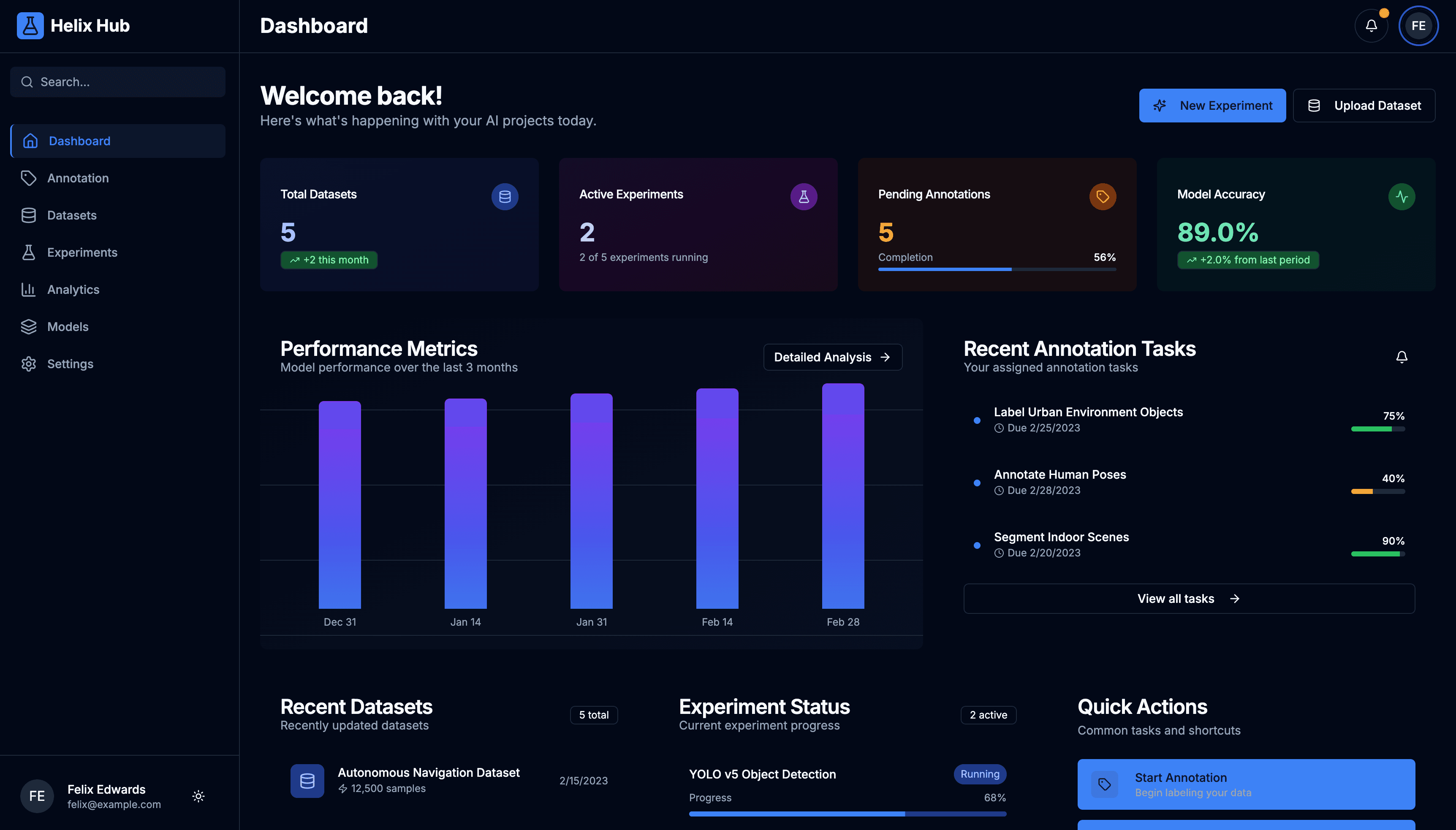Click inside the search field
This screenshot has height=830, width=1456.
[117, 81]
